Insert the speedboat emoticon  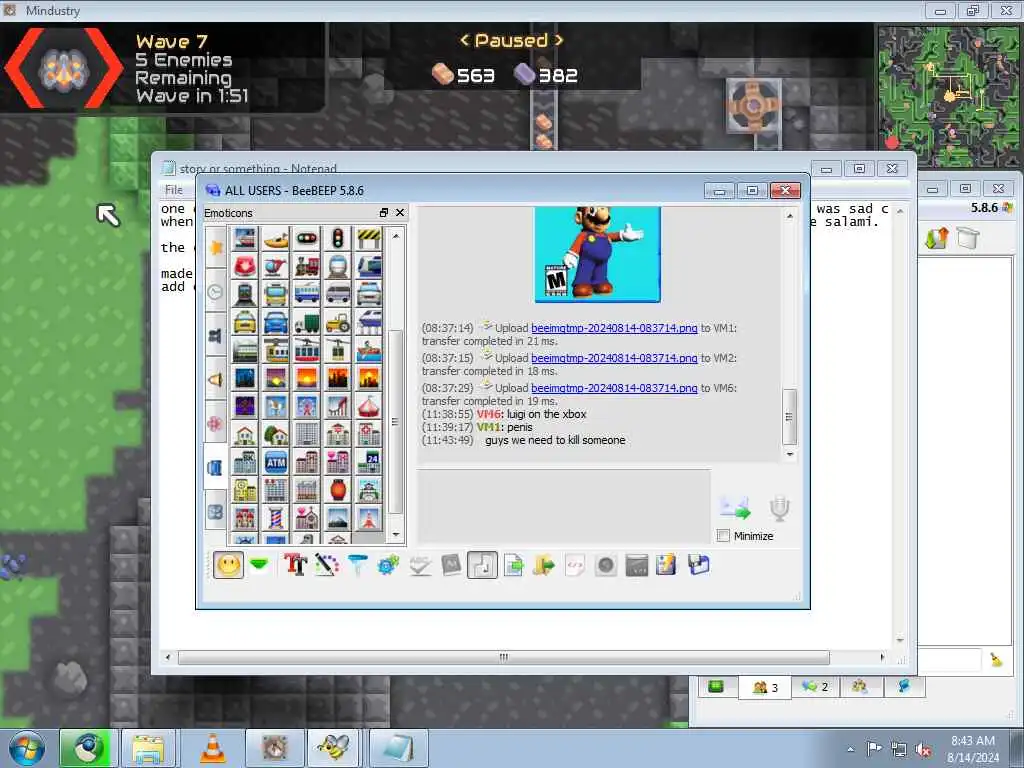pyautogui.click(x=276, y=239)
